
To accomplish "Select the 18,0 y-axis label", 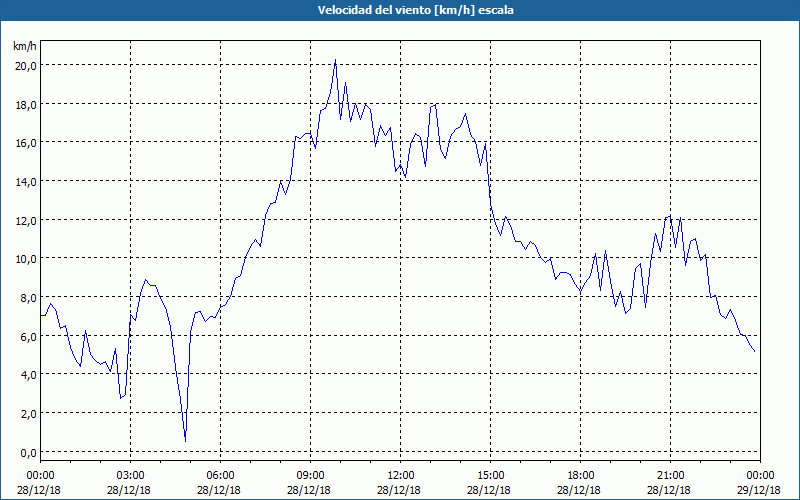I will pos(26,104).
